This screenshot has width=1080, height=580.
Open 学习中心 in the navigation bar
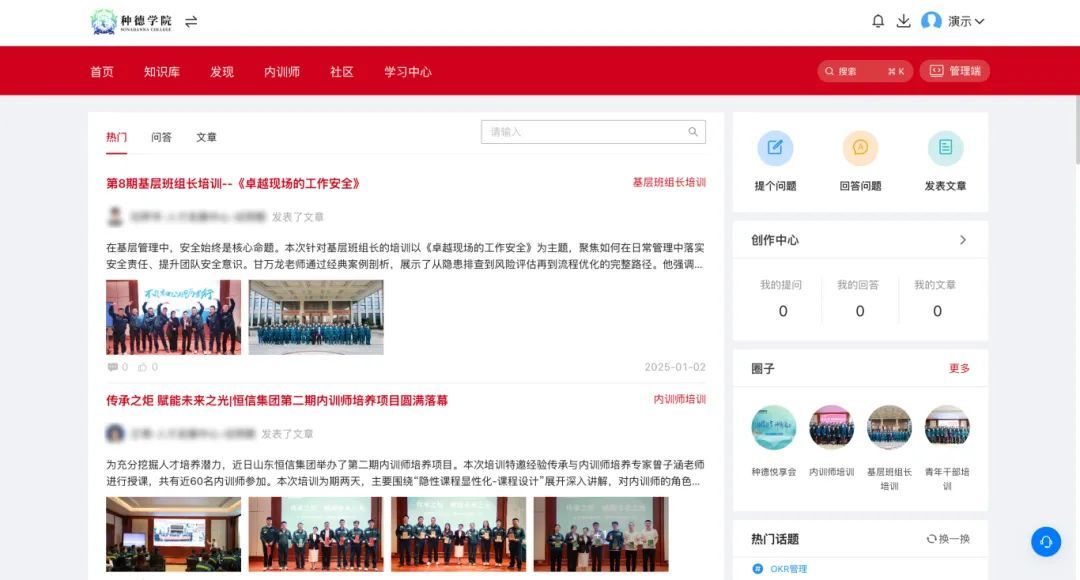tap(408, 72)
